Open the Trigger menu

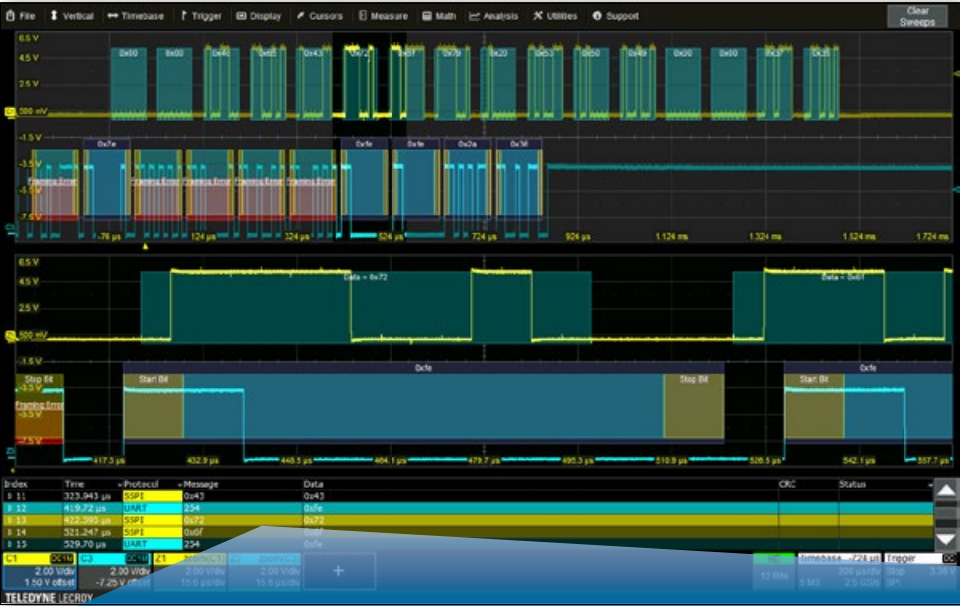201,16
